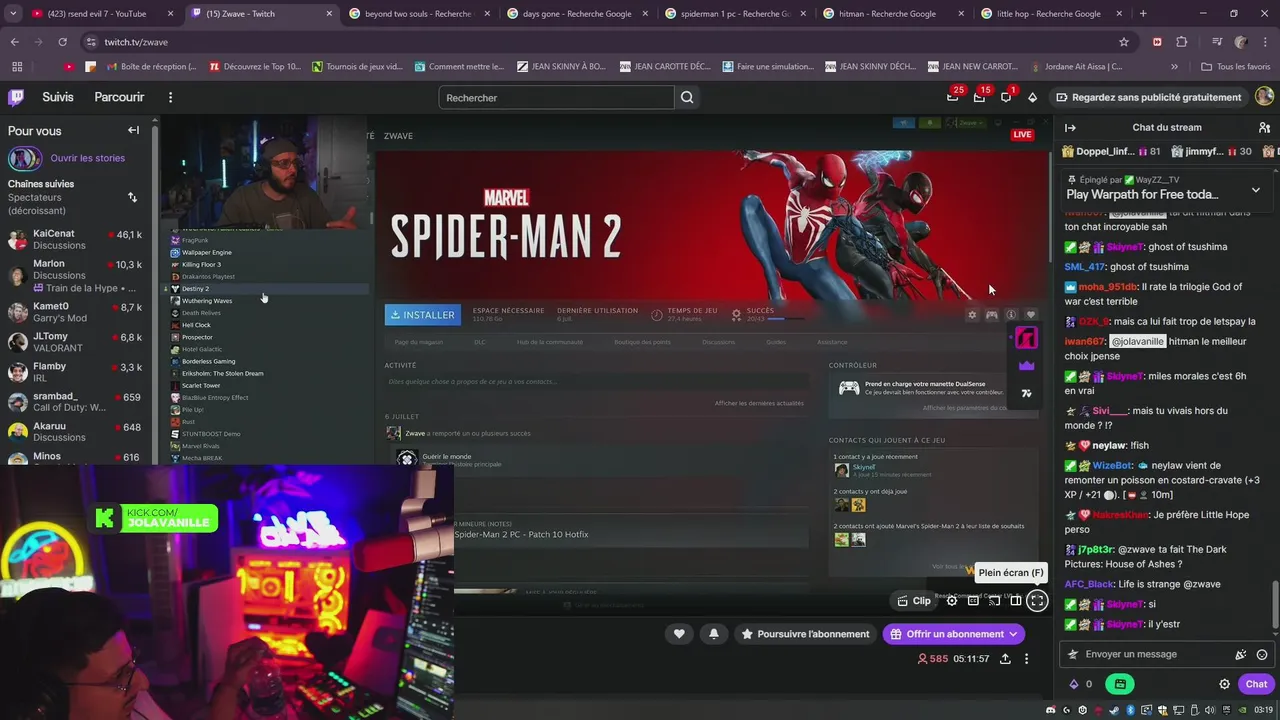Open Flamby IRL channel
The image size is (1280, 720).
75,372
